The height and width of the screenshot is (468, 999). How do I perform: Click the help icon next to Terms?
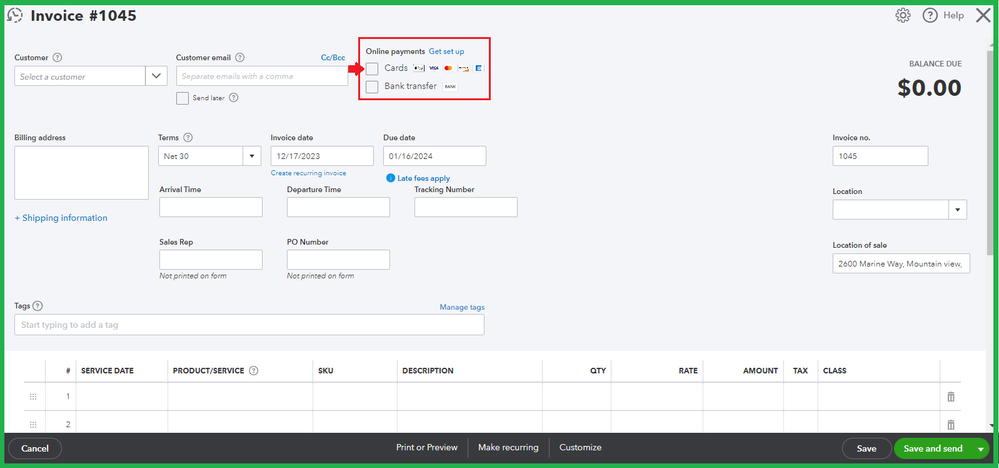(188, 138)
